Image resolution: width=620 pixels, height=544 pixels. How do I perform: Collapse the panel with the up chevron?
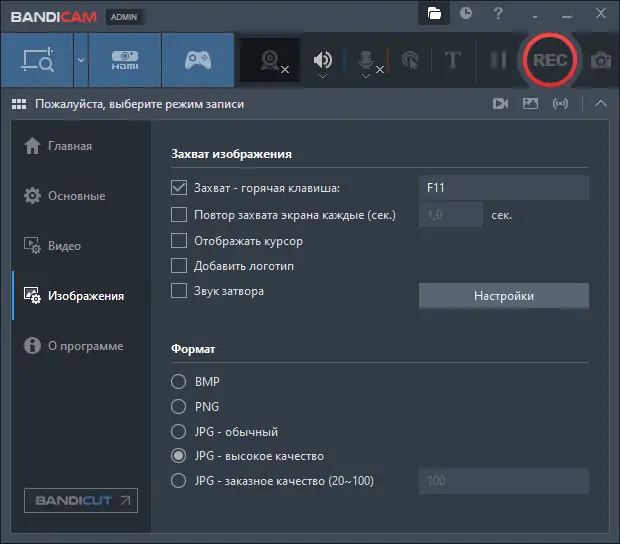pyautogui.click(x=601, y=104)
